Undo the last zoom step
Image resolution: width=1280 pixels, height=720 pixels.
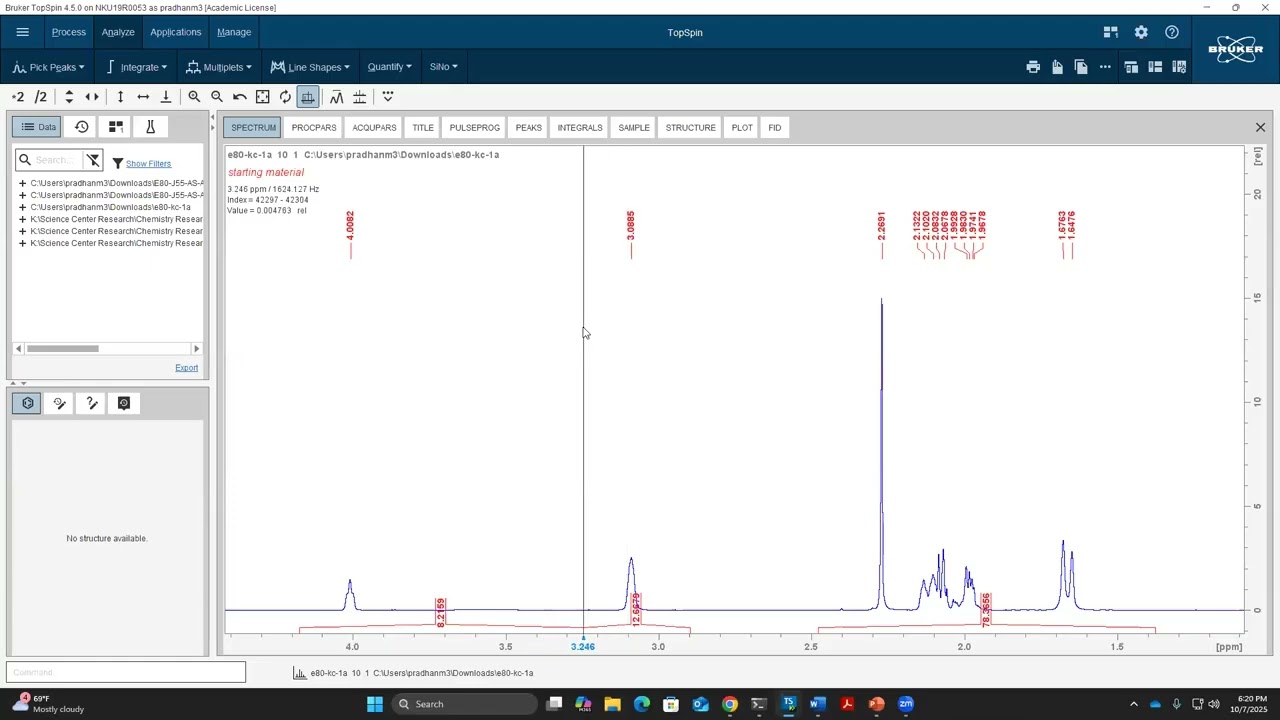coord(240,97)
